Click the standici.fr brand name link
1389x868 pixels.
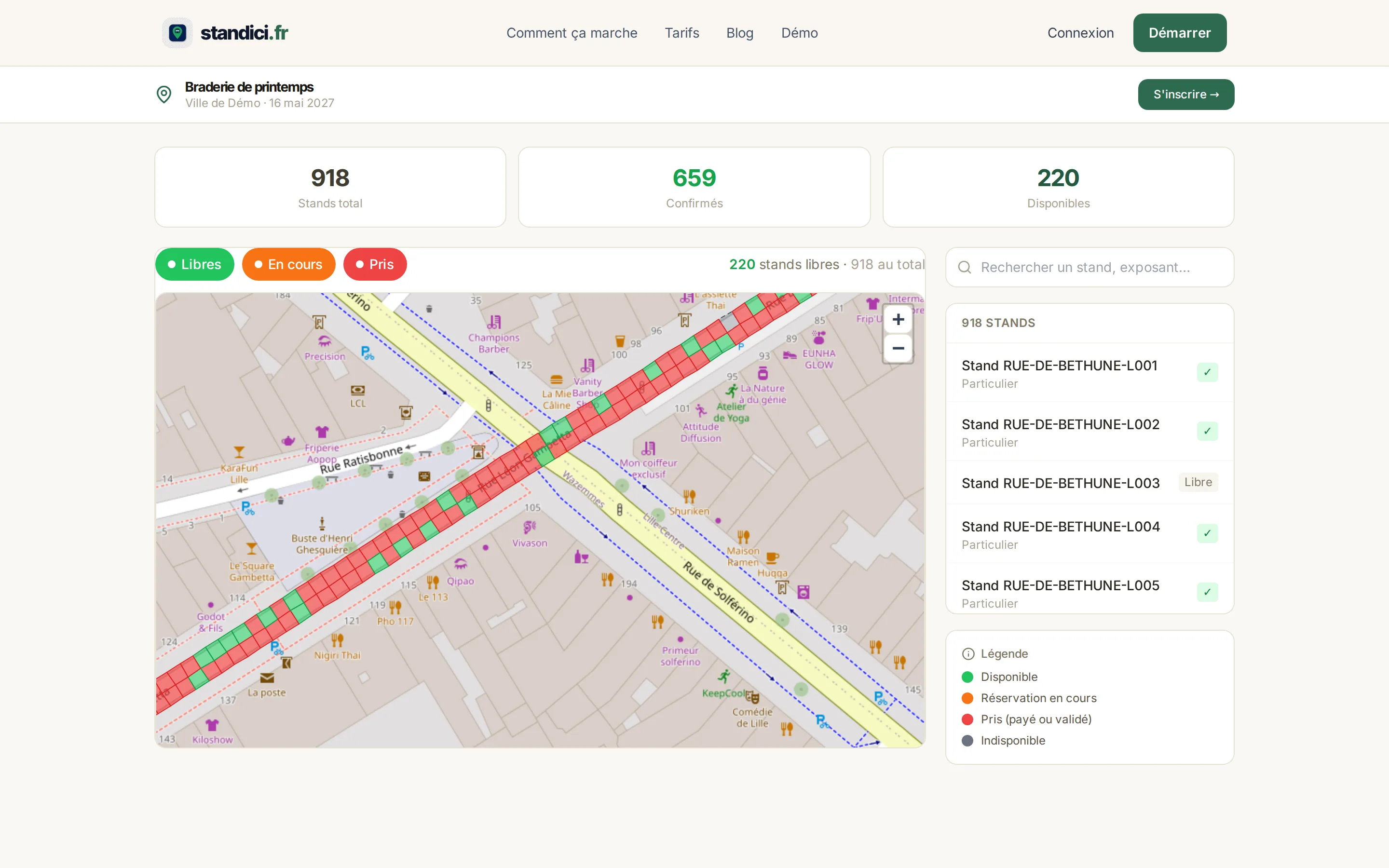point(244,33)
